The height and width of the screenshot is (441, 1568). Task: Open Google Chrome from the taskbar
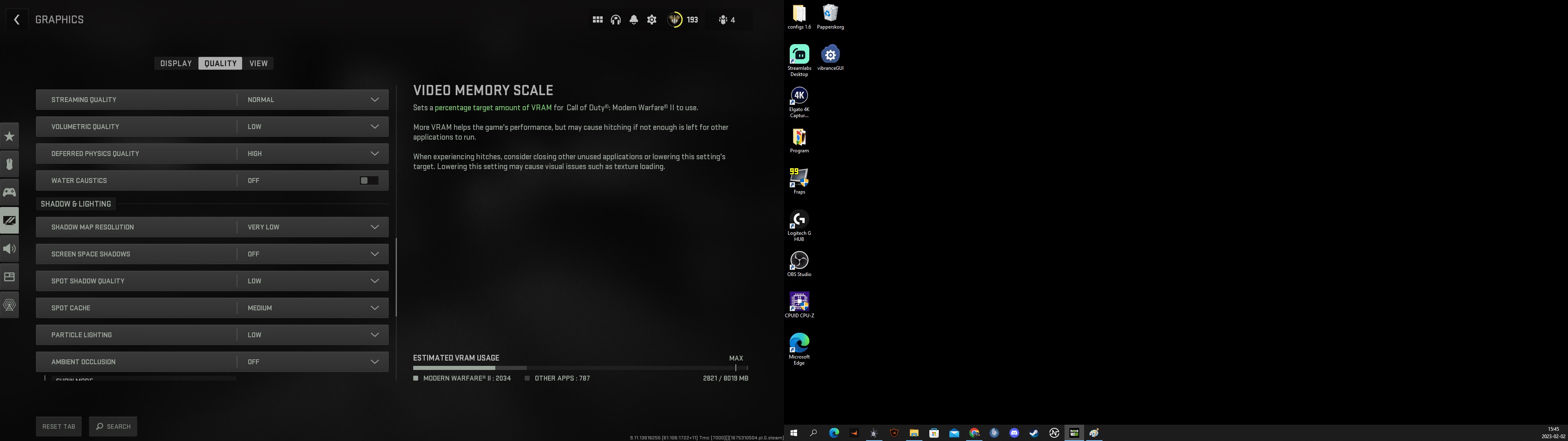pyautogui.click(x=975, y=433)
